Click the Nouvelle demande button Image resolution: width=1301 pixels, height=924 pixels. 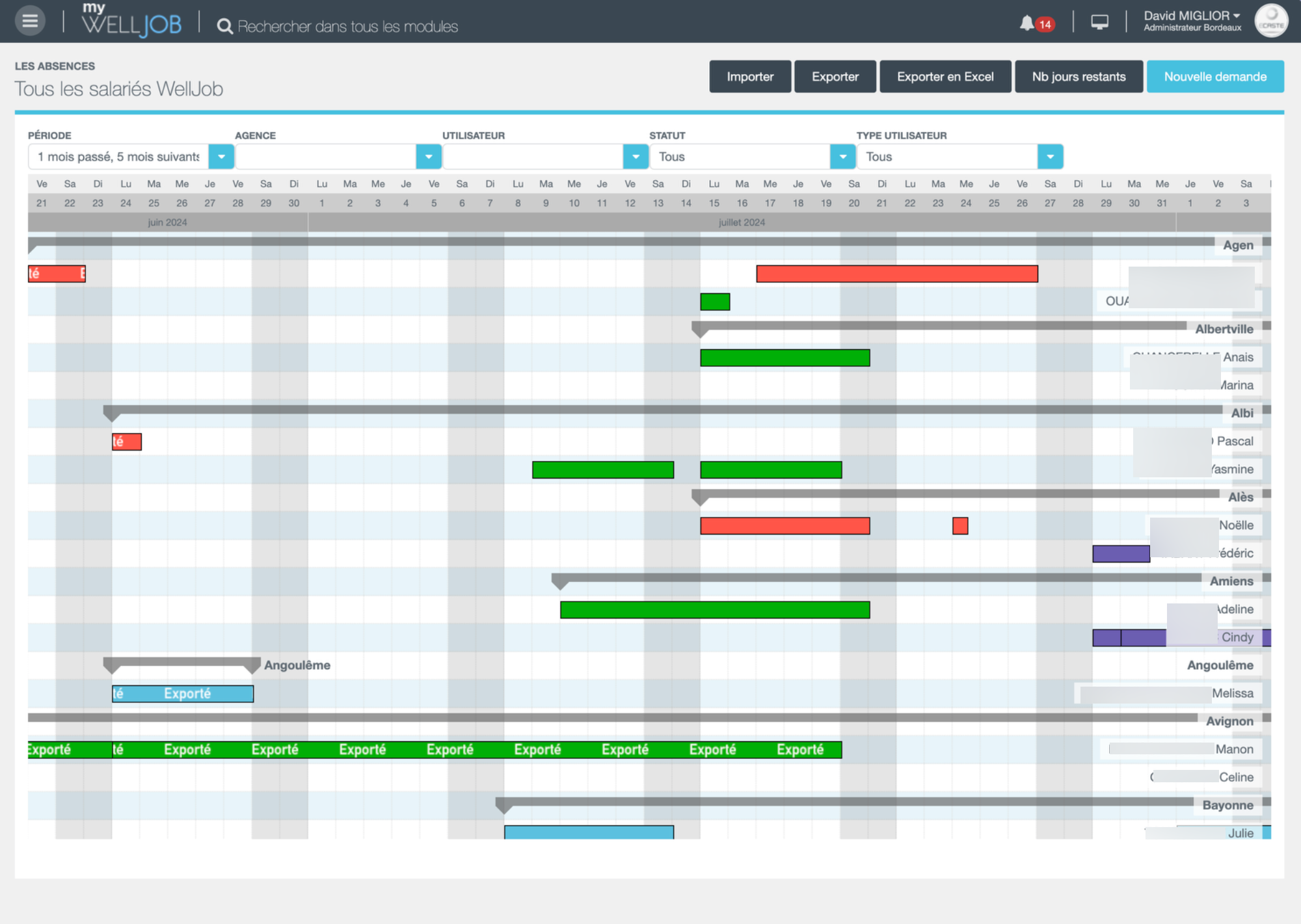click(x=1214, y=77)
